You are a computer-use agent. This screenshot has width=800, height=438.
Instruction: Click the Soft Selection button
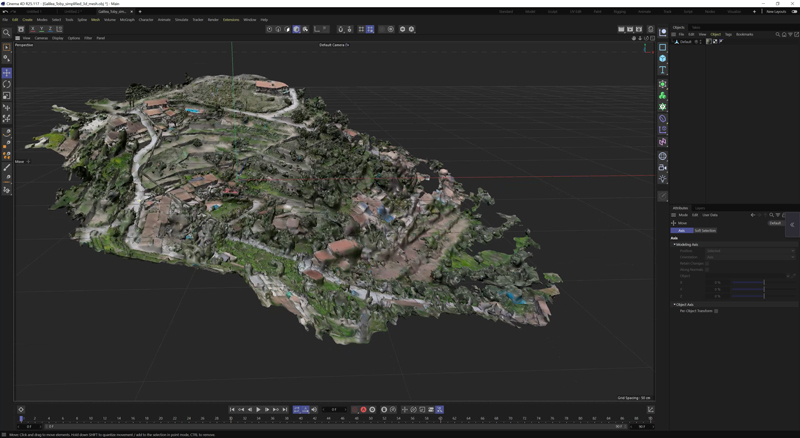pos(705,231)
